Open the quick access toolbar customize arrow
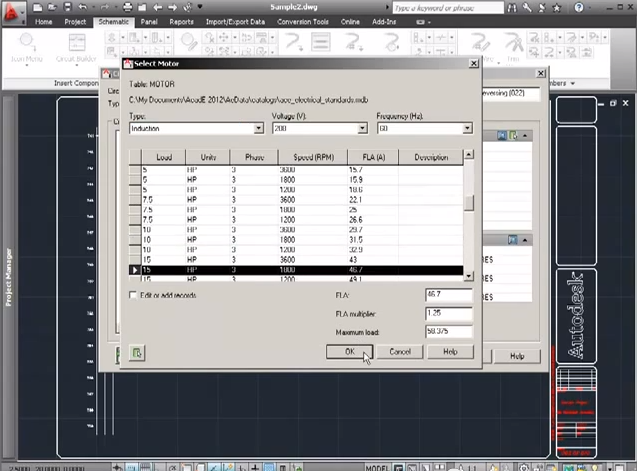Viewport: 637px width, 471px height. 200,7
